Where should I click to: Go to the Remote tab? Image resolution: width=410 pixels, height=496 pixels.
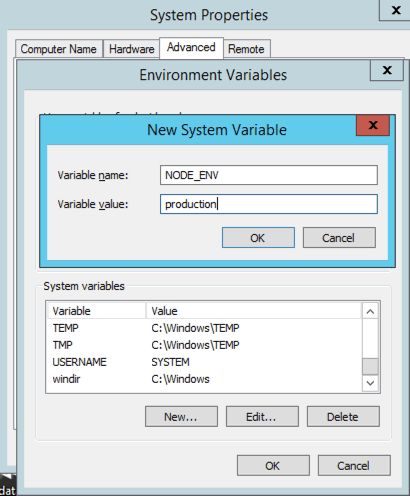tap(246, 49)
